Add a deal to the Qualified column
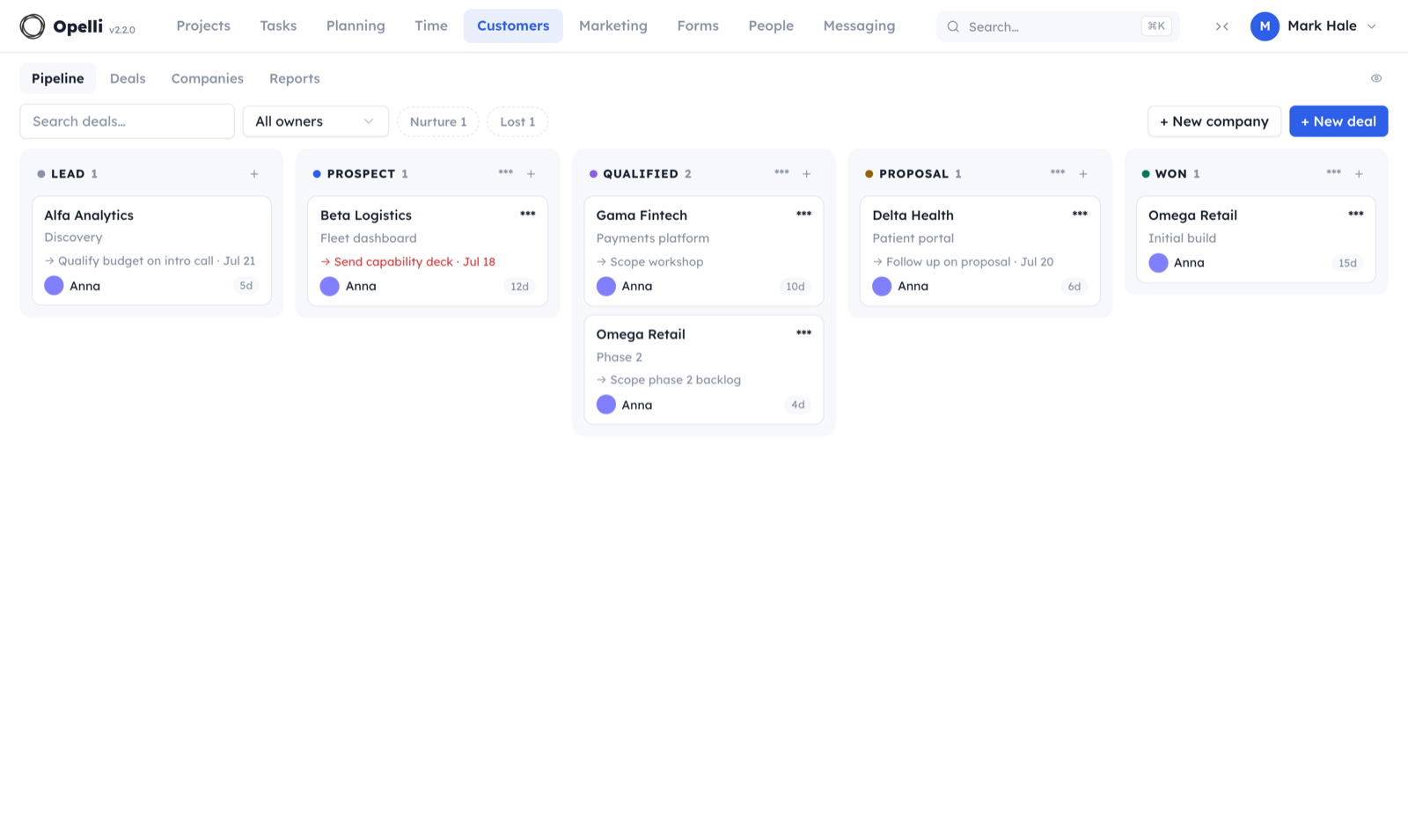This screenshot has width=1408, height=840. 806,174
